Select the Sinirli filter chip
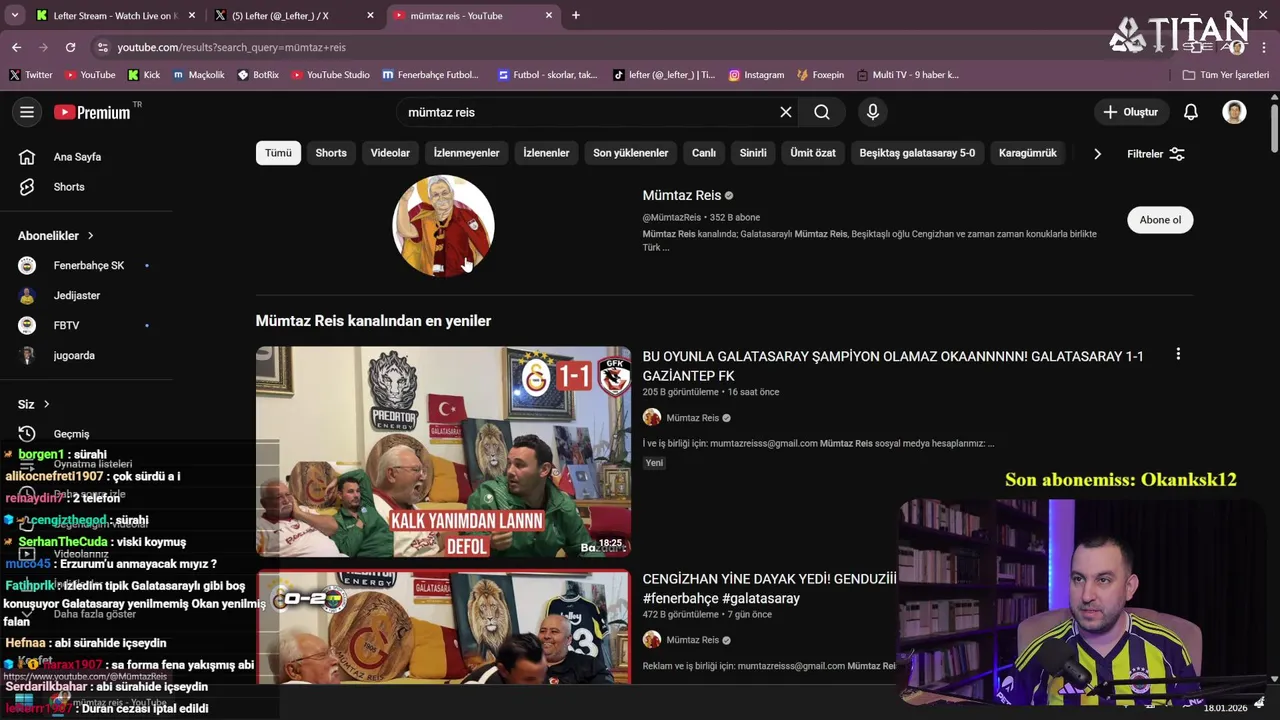 [753, 153]
